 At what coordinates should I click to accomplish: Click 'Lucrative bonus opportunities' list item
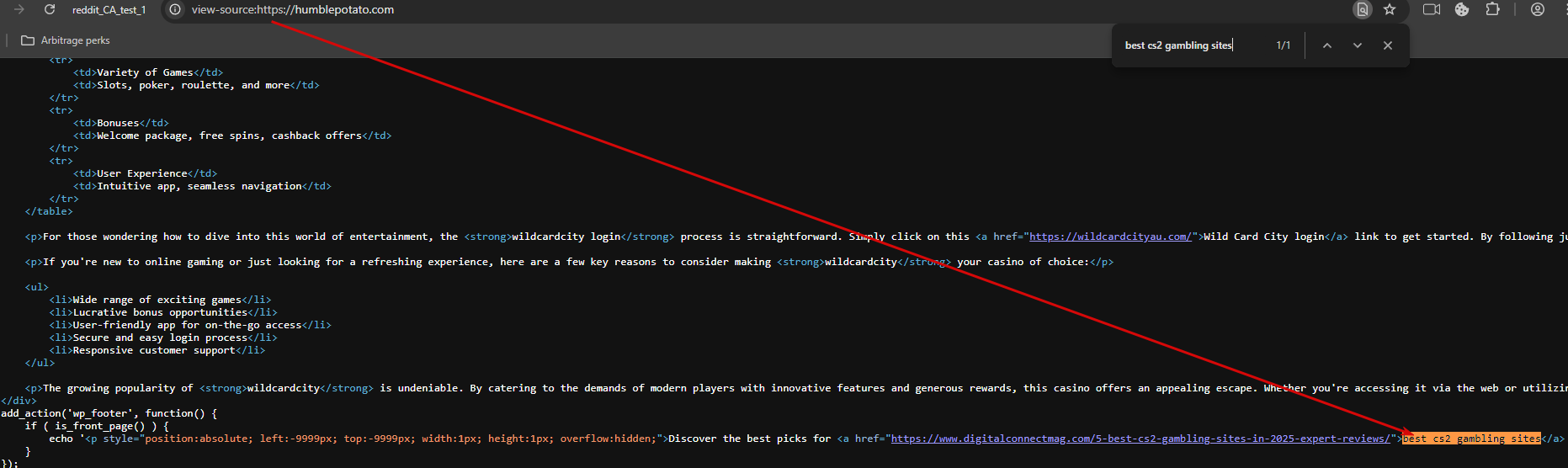[x=160, y=312]
